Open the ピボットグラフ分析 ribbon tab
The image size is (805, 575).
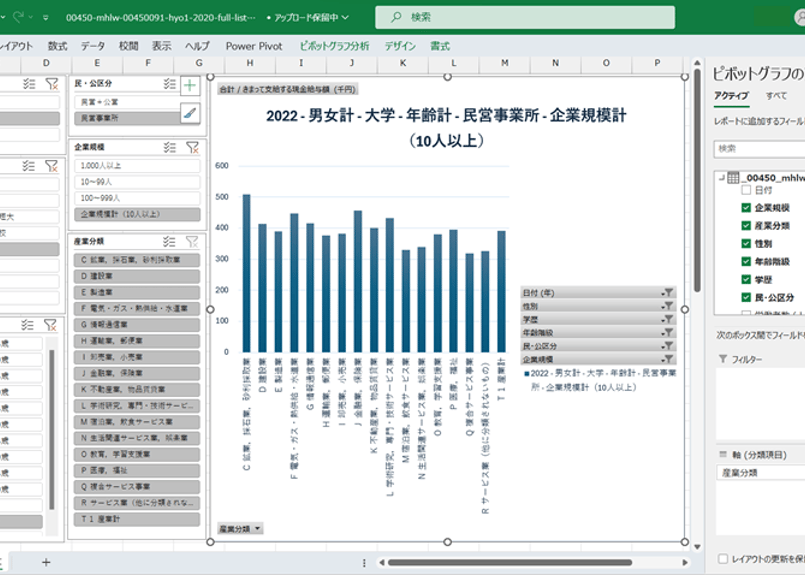click(x=334, y=46)
